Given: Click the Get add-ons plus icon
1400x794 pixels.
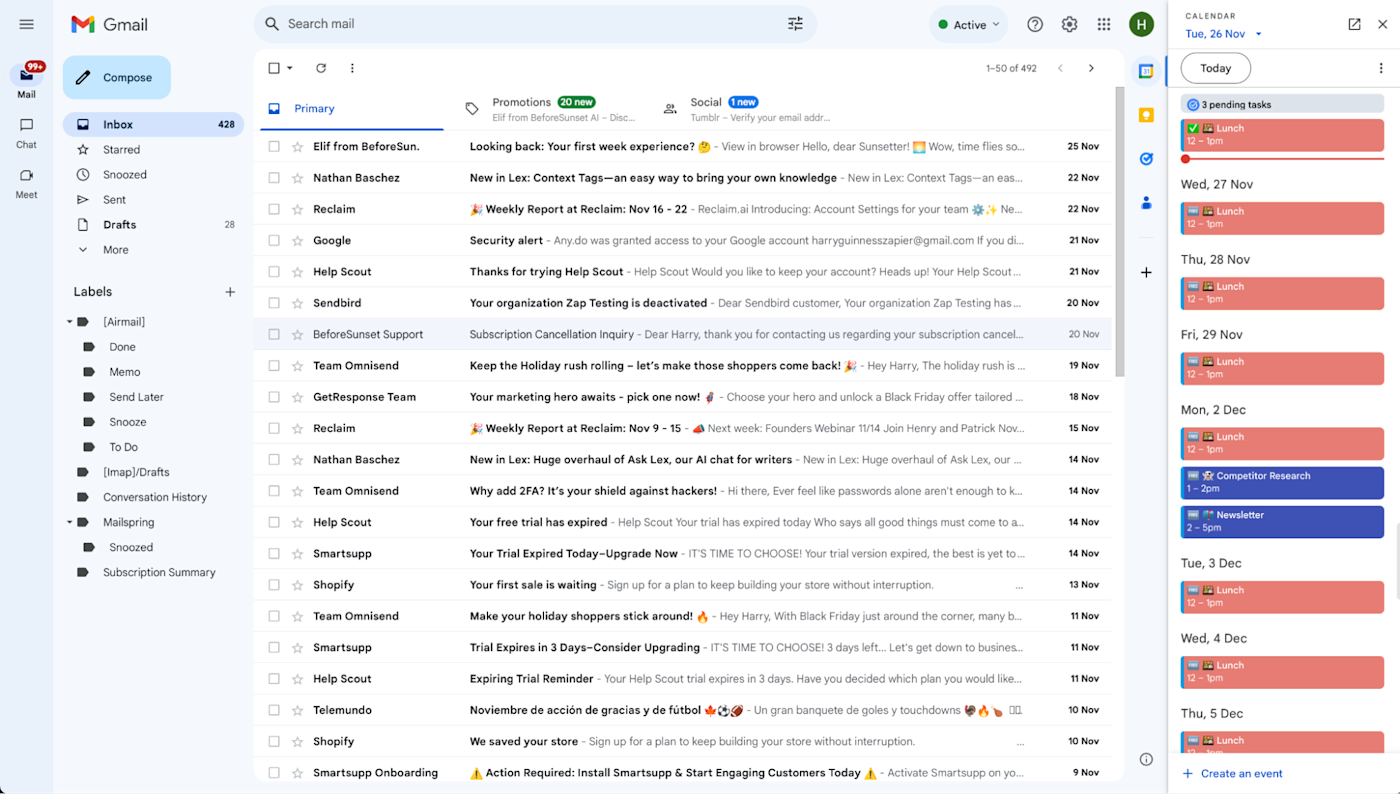Looking at the screenshot, I should pos(1146,272).
